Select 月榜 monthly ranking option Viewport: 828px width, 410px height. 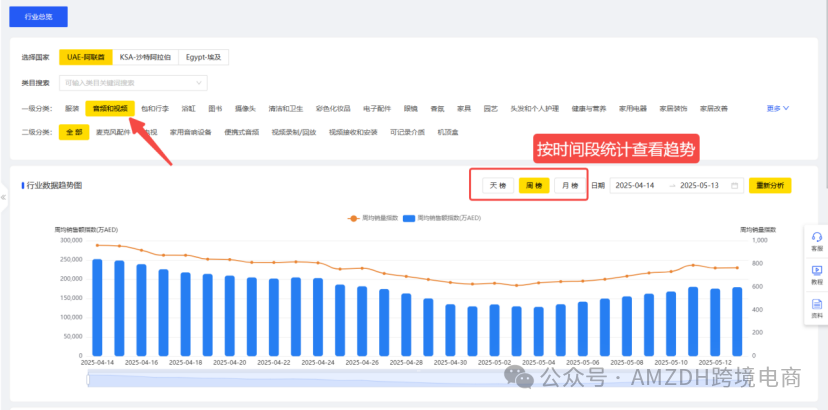[568, 185]
